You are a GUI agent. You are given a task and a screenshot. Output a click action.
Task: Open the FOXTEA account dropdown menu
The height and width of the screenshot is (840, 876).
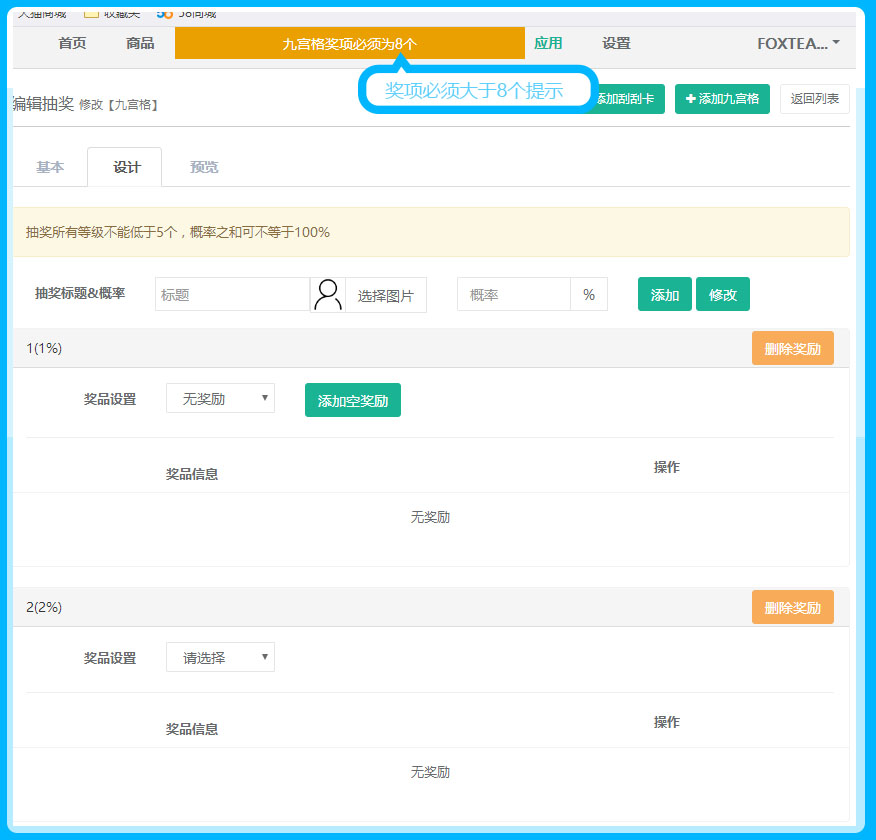click(x=798, y=43)
